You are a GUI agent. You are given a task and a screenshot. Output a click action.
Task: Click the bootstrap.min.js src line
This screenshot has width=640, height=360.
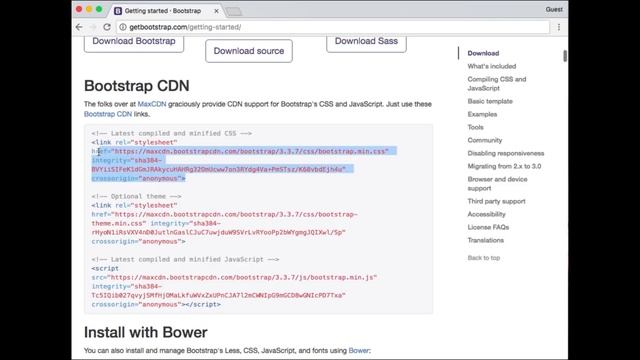pyautogui.click(x=234, y=278)
